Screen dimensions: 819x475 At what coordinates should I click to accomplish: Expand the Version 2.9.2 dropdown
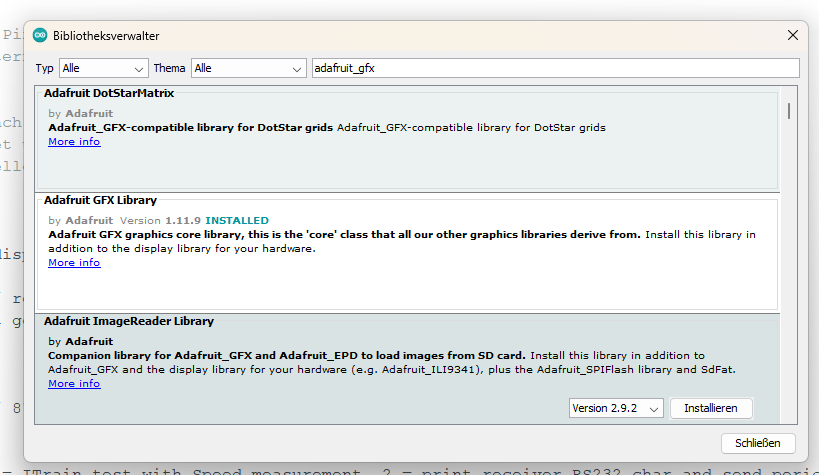[615, 408]
